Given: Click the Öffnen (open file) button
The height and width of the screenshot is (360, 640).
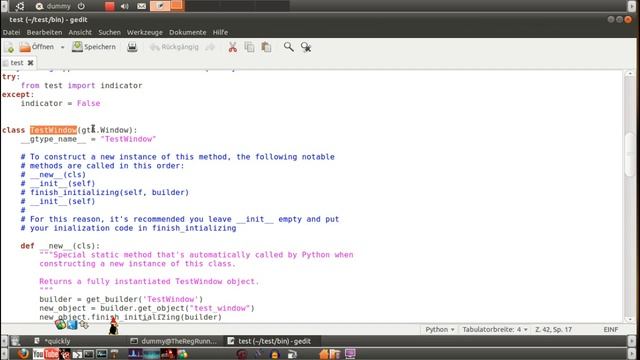Looking at the screenshot, I should [x=37, y=47].
